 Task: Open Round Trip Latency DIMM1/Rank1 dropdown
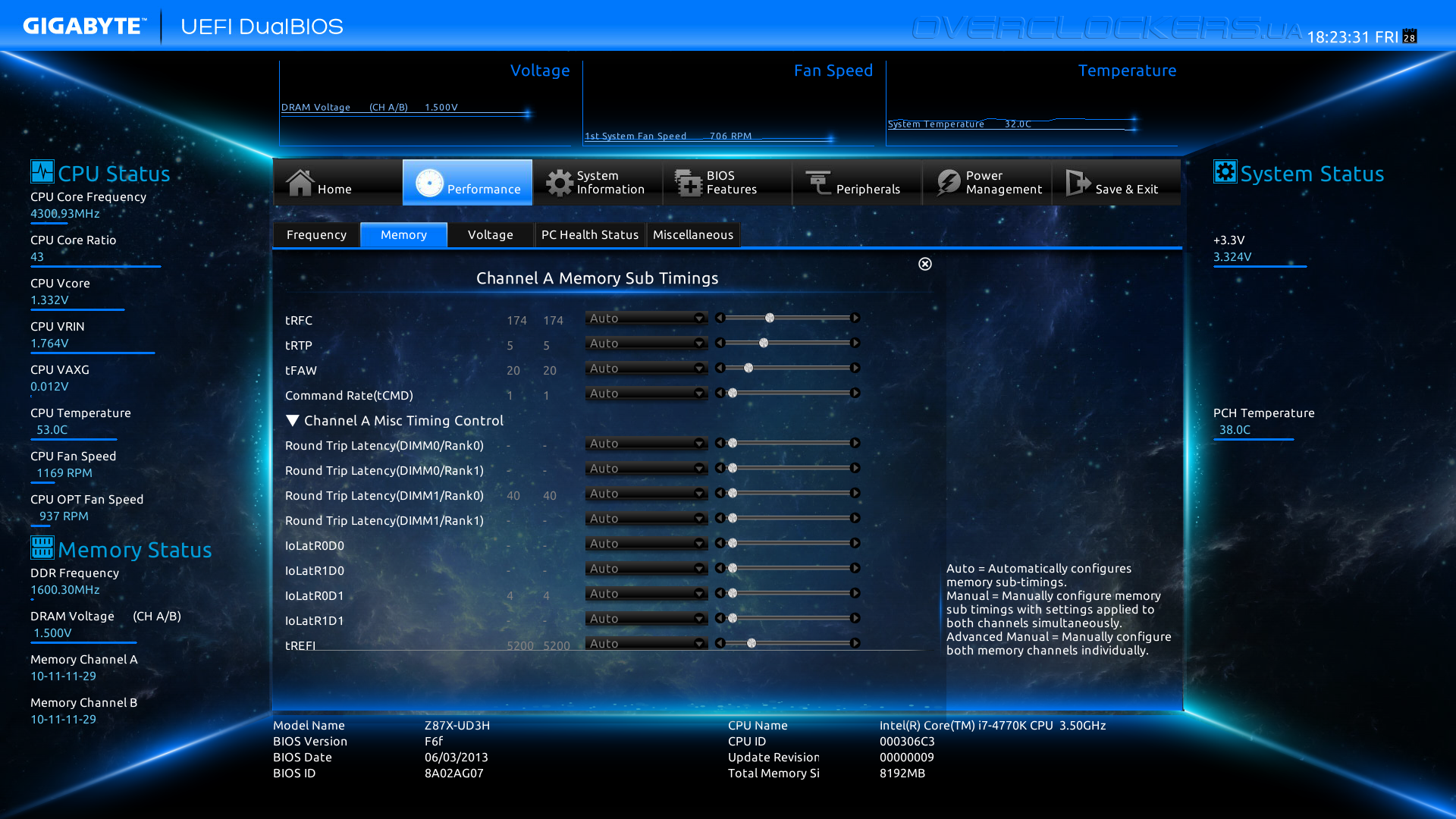point(646,519)
